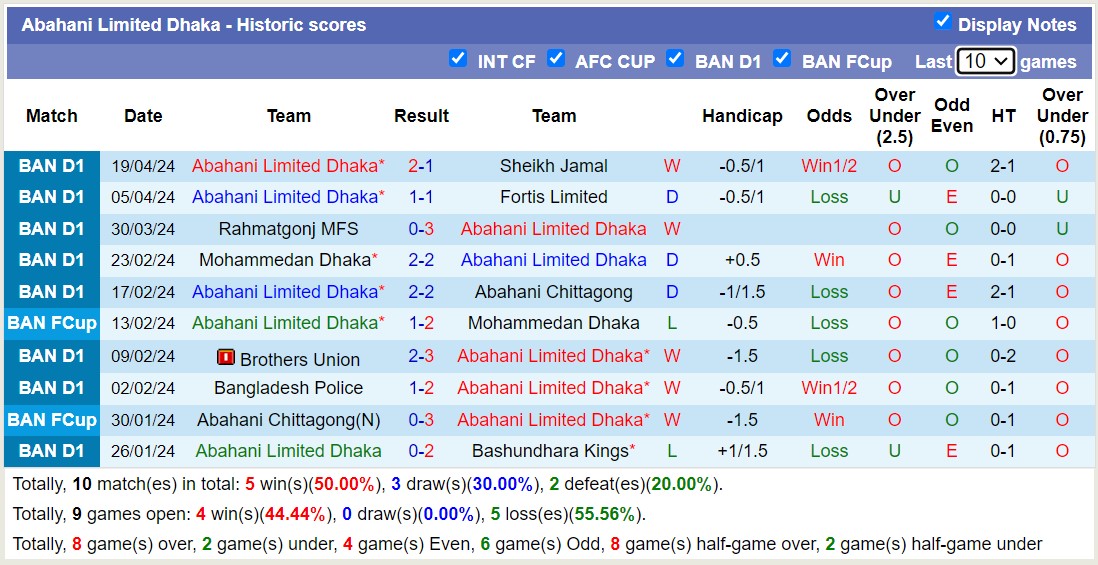Open the Last games count dropdown
Viewport: 1098px width, 565px height.
[985, 61]
